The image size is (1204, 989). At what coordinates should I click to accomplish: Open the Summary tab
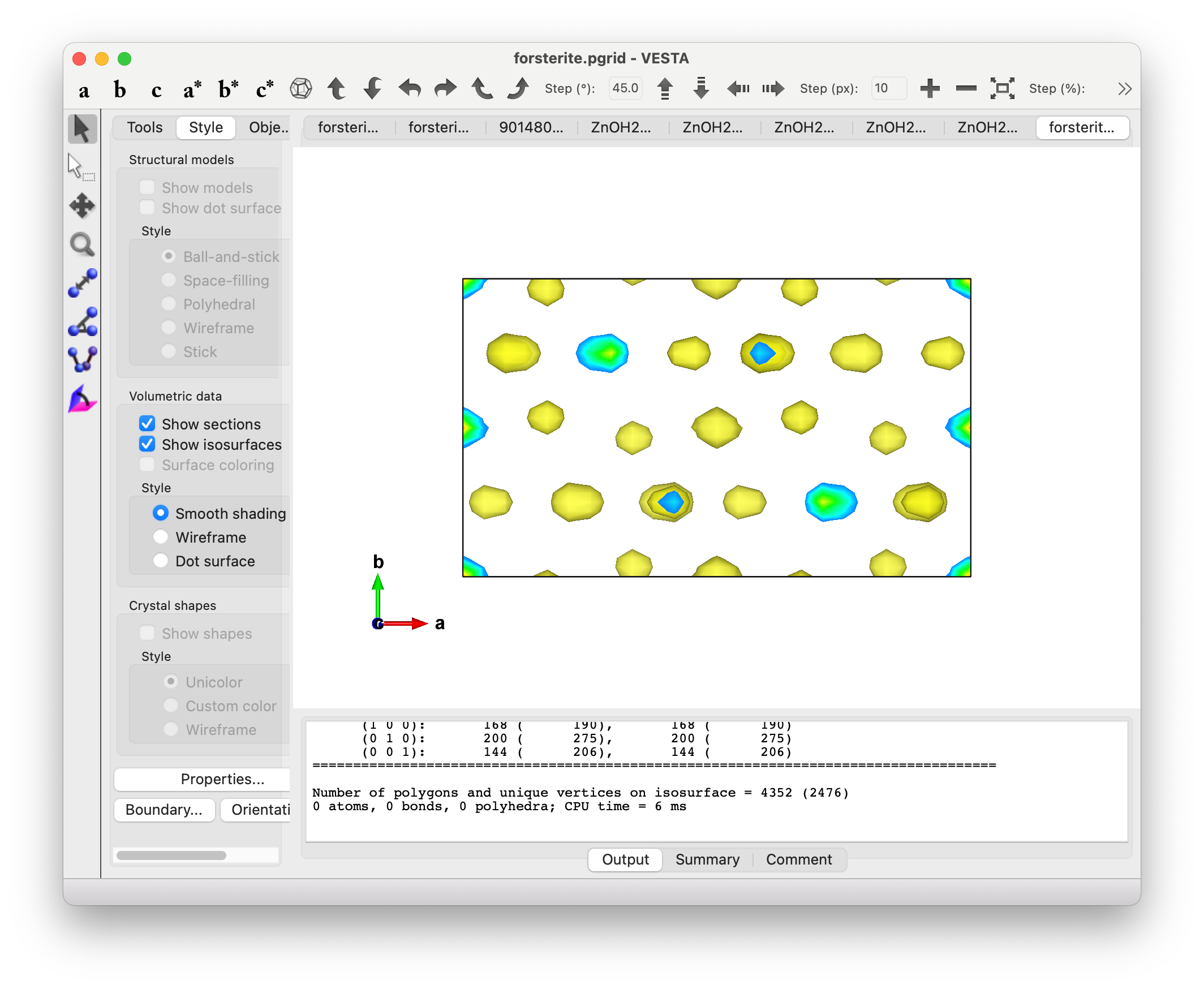pos(707,859)
